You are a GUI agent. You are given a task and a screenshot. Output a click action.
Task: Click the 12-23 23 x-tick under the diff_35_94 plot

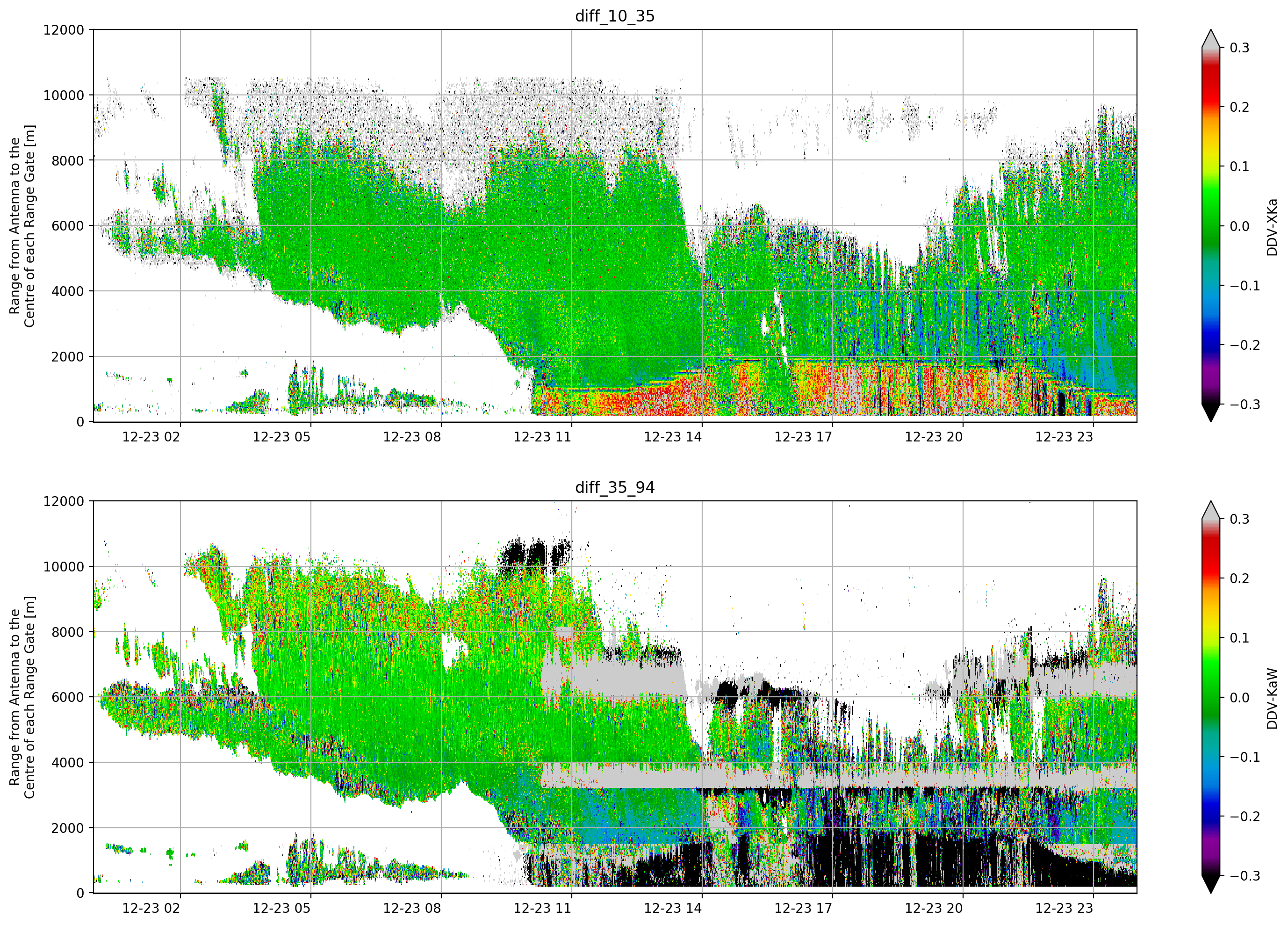point(1064,908)
